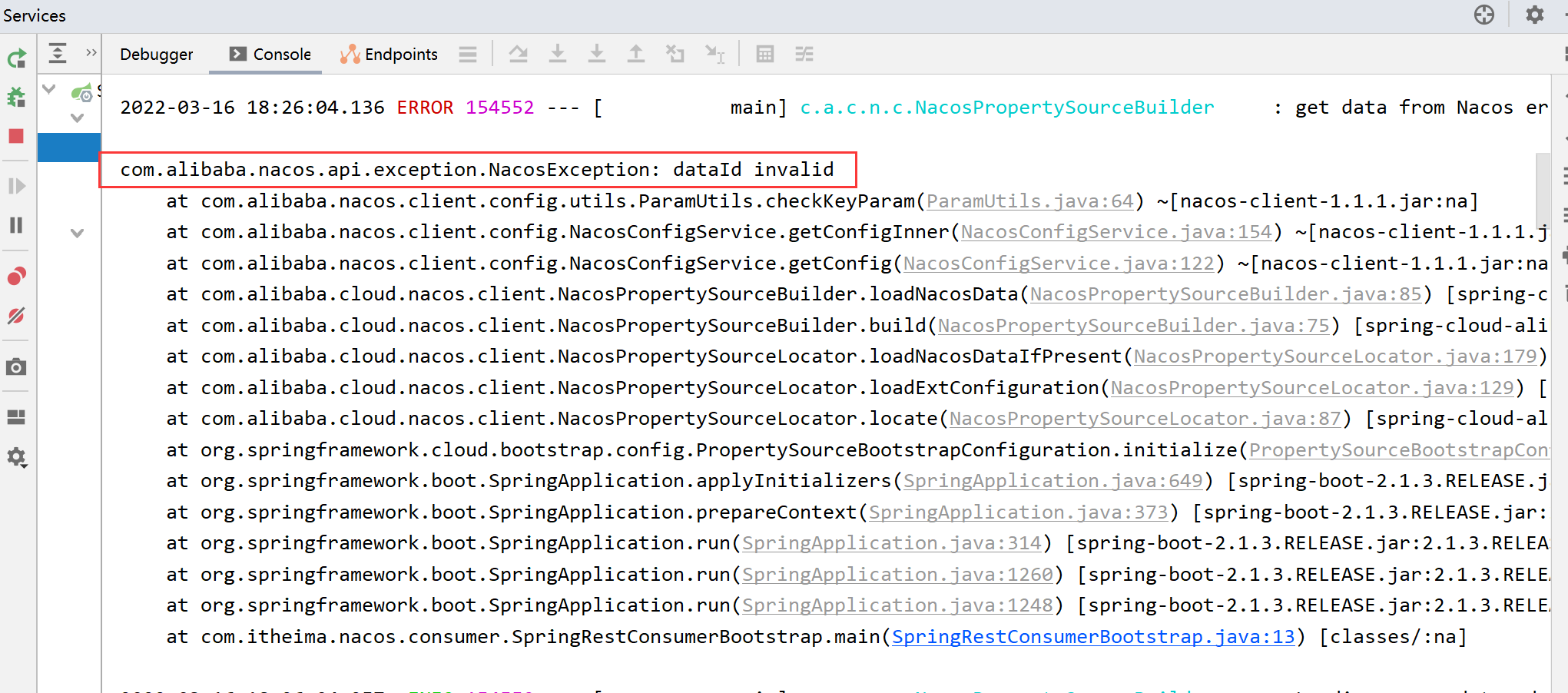Expand hidden toolbar items double chevron
The image size is (1568, 693).
click(x=91, y=53)
